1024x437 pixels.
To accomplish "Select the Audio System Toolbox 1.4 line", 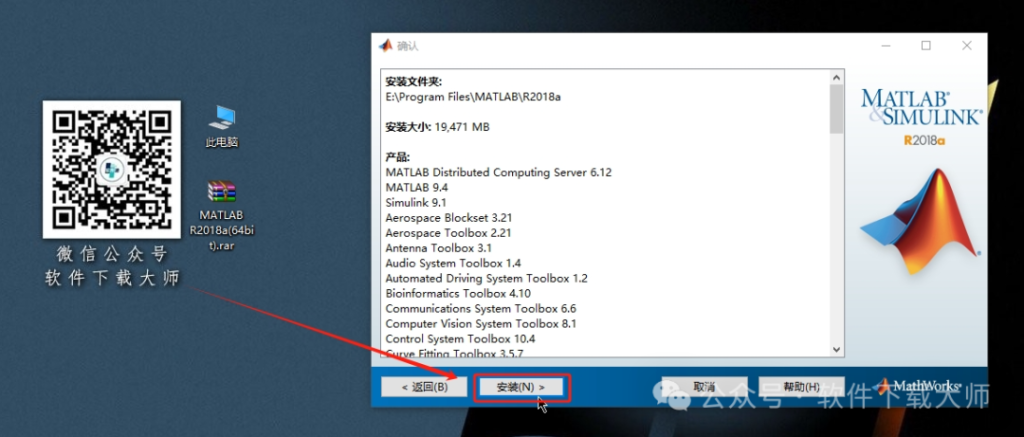I will pyautogui.click(x=453, y=263).
